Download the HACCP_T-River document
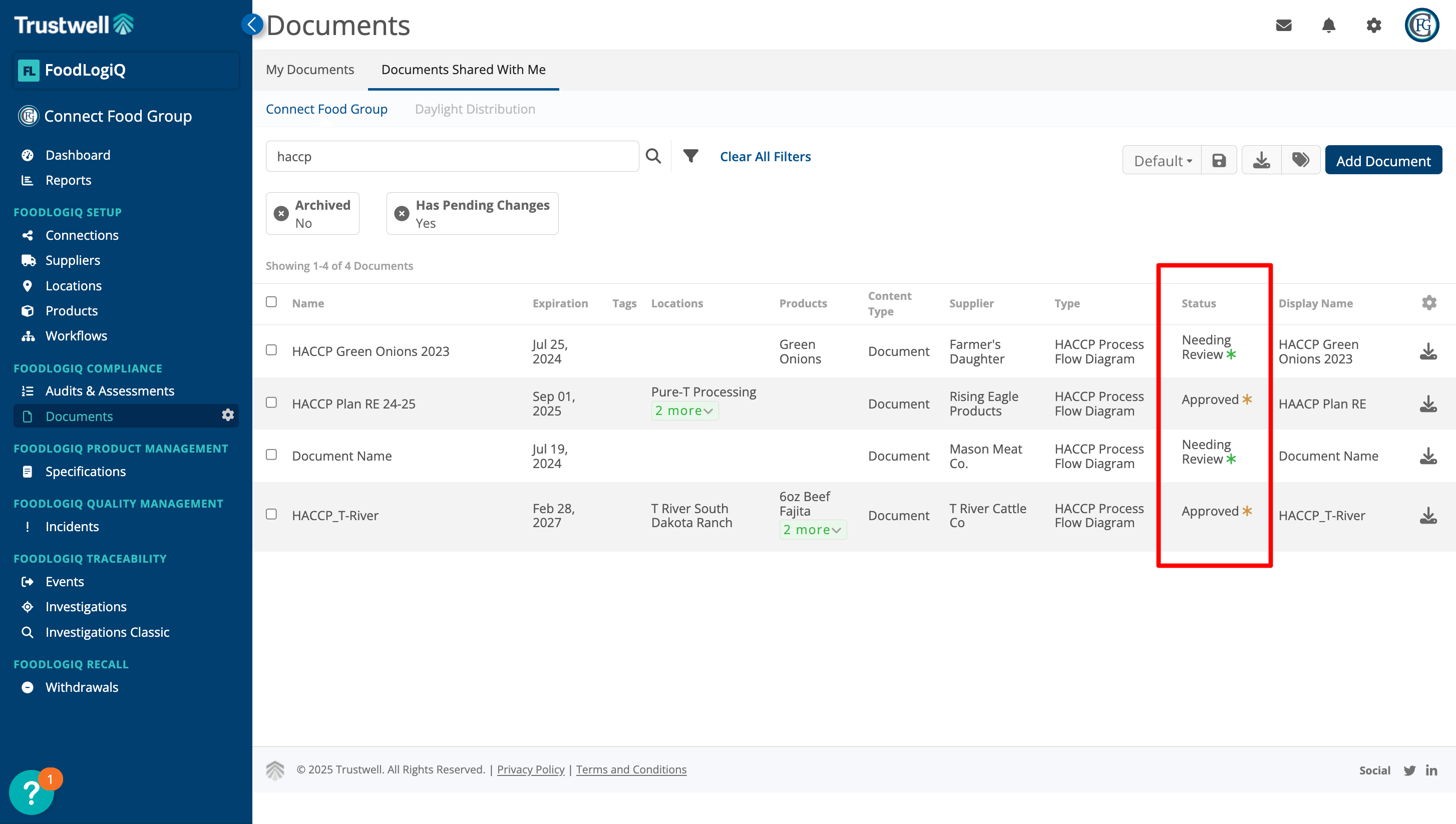The width and height of the screenshot is (1456, 824). (1428, 516)
